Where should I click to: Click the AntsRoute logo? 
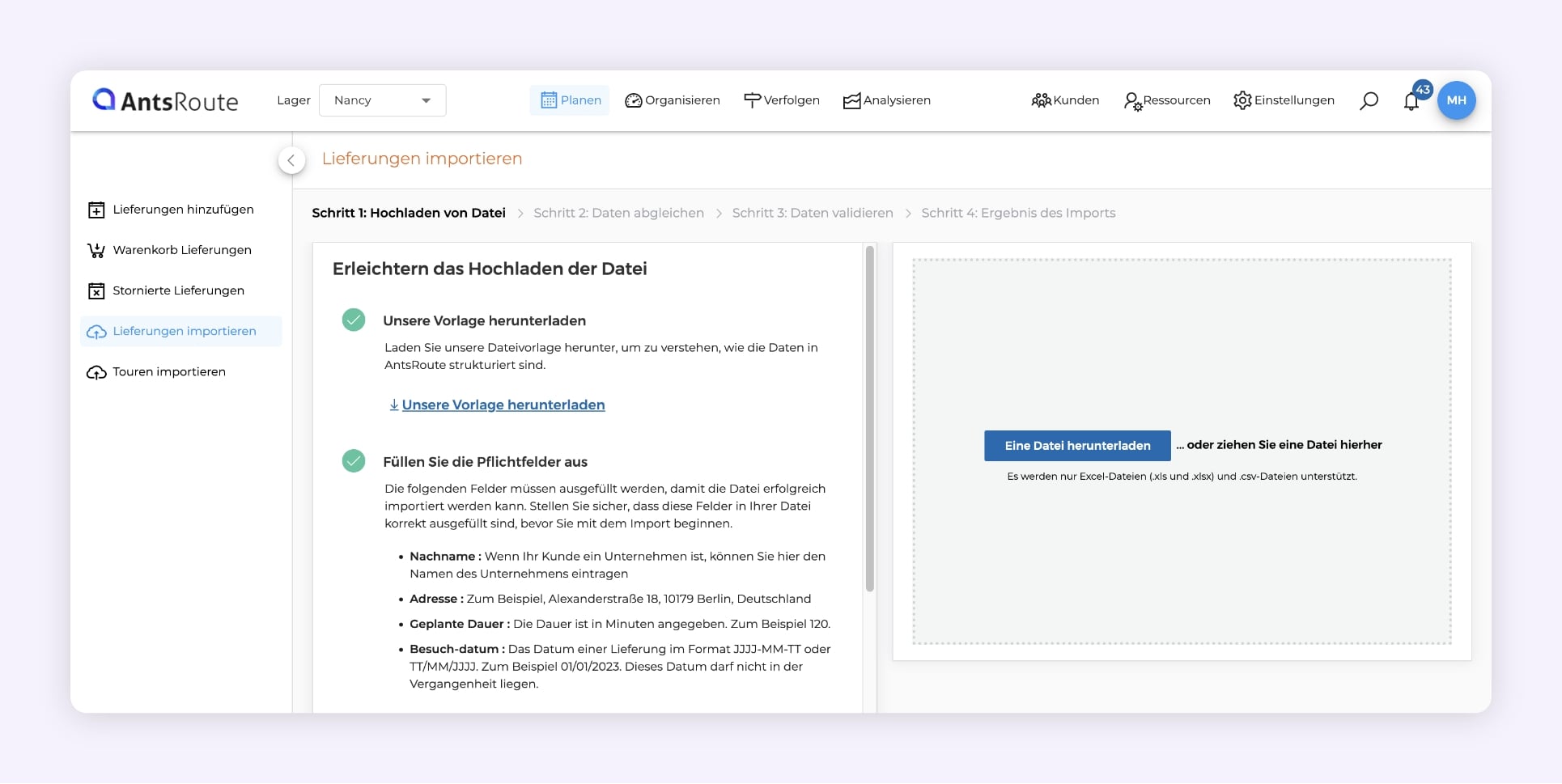tap(166, 100)
